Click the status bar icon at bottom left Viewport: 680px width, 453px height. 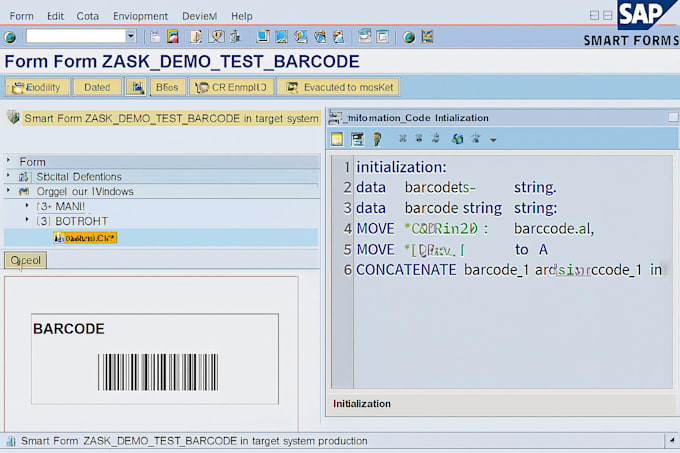11,441
